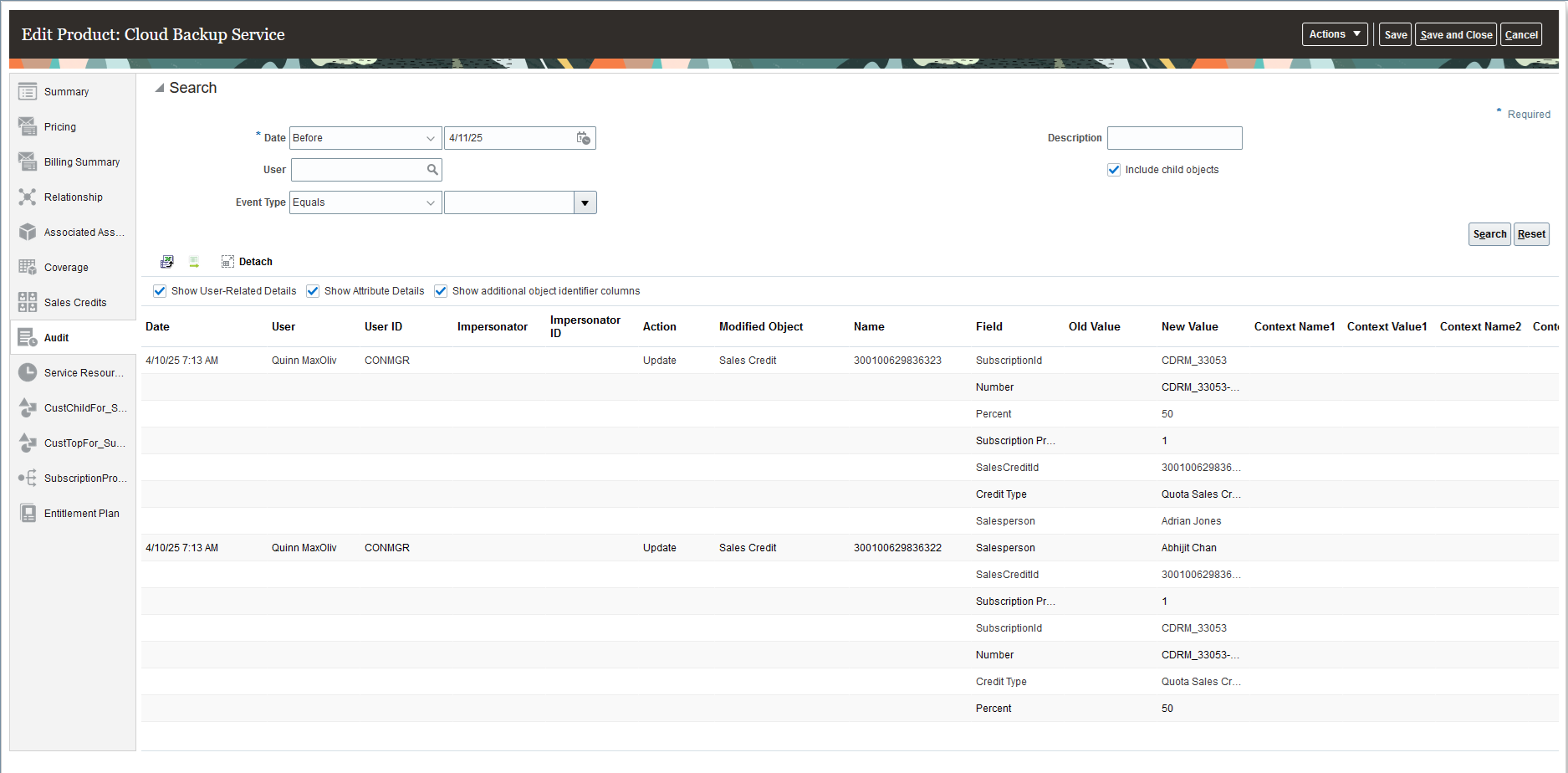This screenshot has height=773, width=1568.
Task: Click the Action column header
Action: [x=660, y=327]
